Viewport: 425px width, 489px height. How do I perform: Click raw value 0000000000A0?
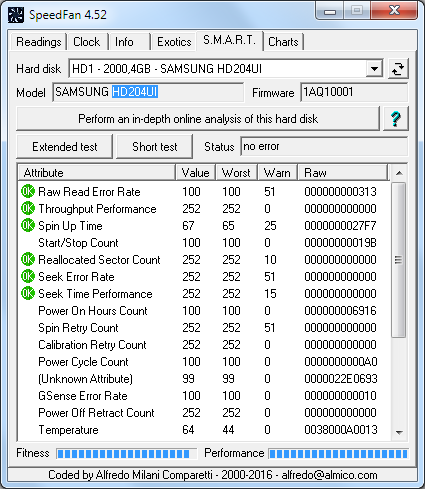(x=341, y=362)
